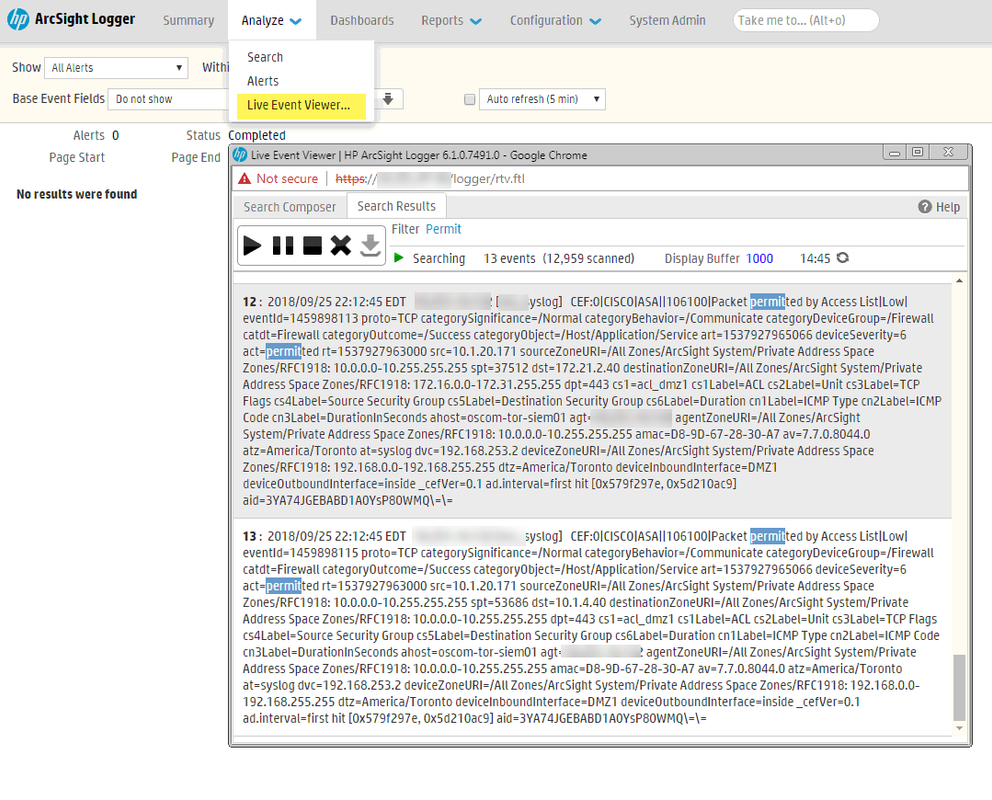
Task: Switch to Search Results tab
Action: [x=397, y=206]
